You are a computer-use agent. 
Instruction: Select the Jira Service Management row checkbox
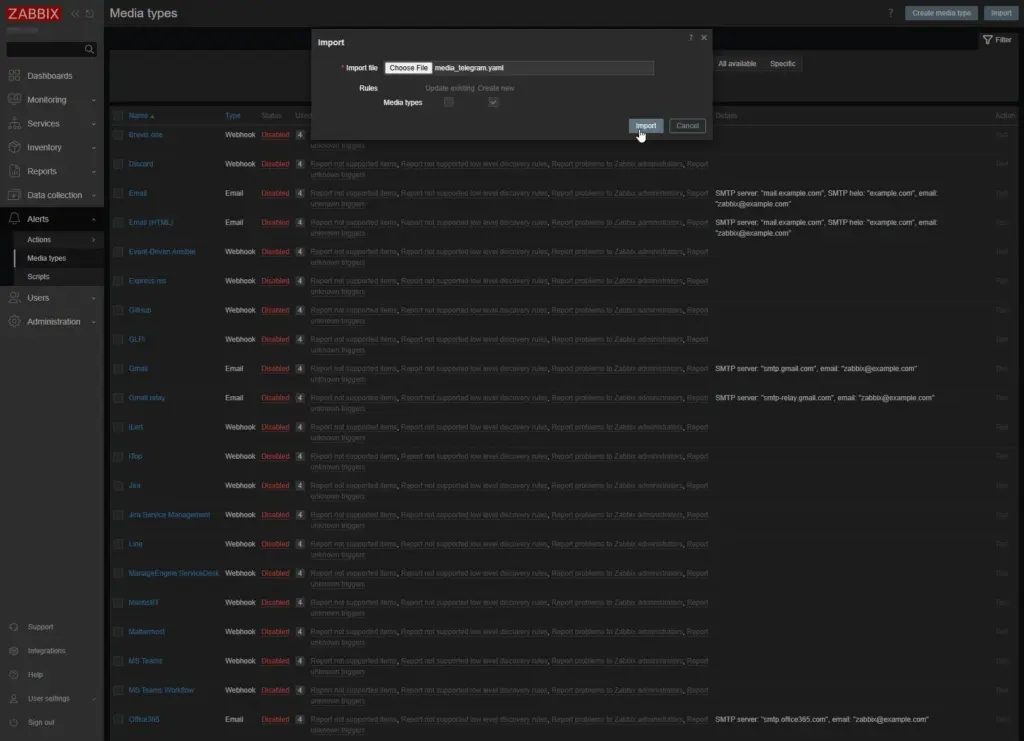(118, 514)
